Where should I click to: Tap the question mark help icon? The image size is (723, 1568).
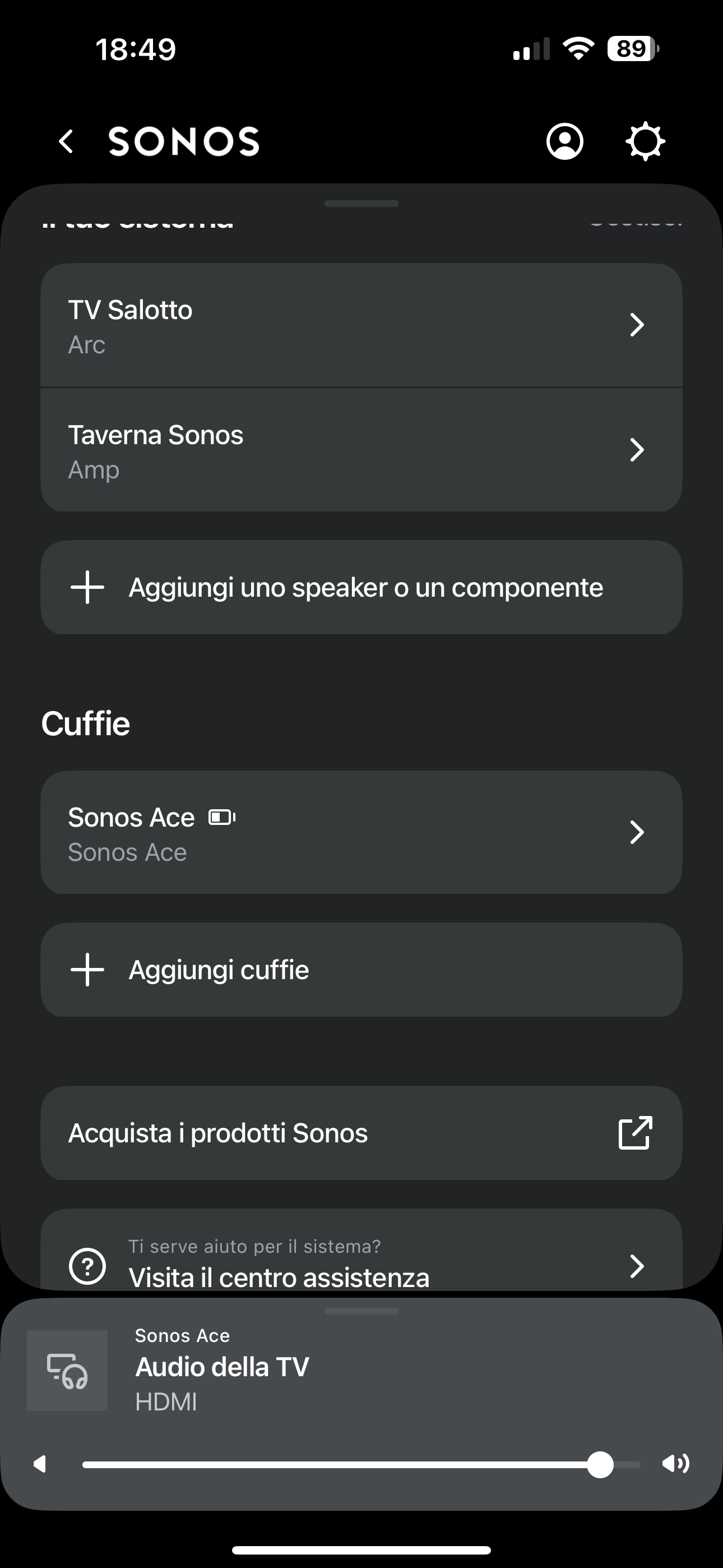pyautogui.click(x=87, y=1266)
